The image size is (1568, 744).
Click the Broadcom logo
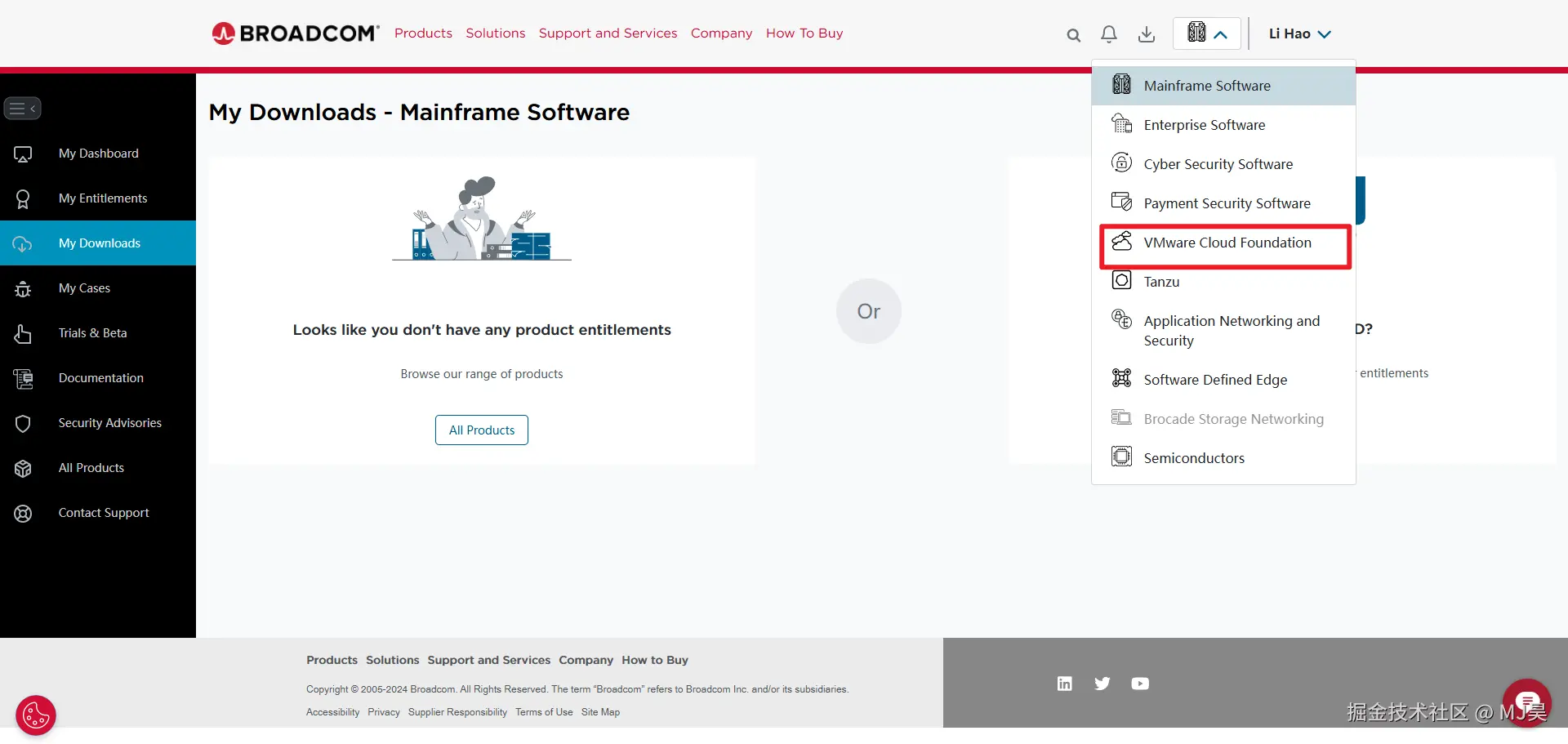click(x=296, y=33)
